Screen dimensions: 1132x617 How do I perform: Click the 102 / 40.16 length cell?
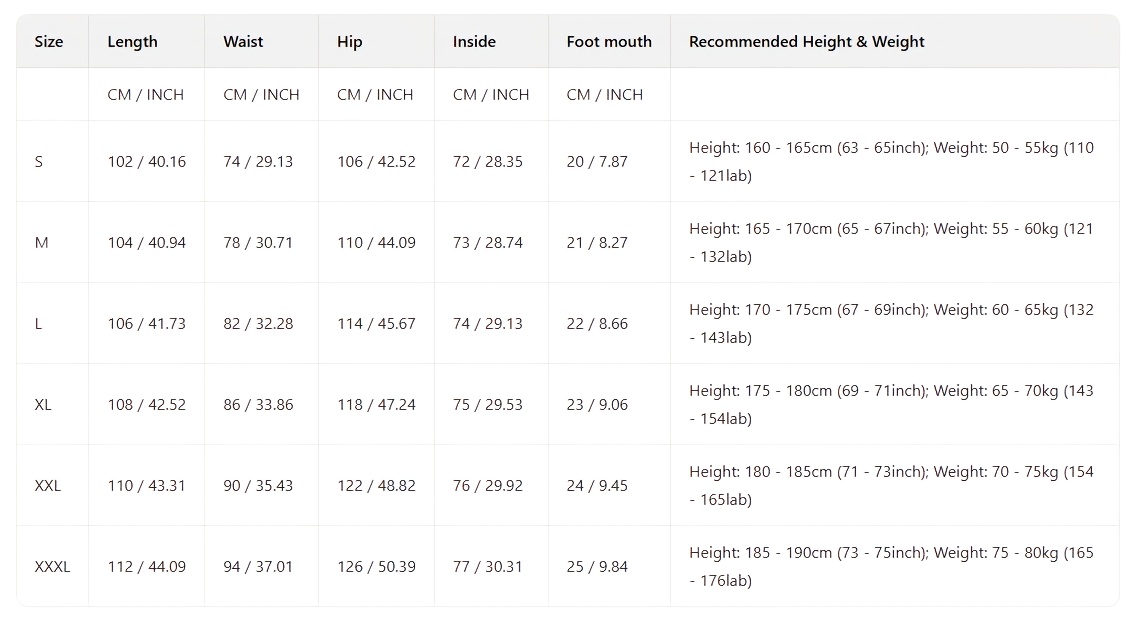146,162
